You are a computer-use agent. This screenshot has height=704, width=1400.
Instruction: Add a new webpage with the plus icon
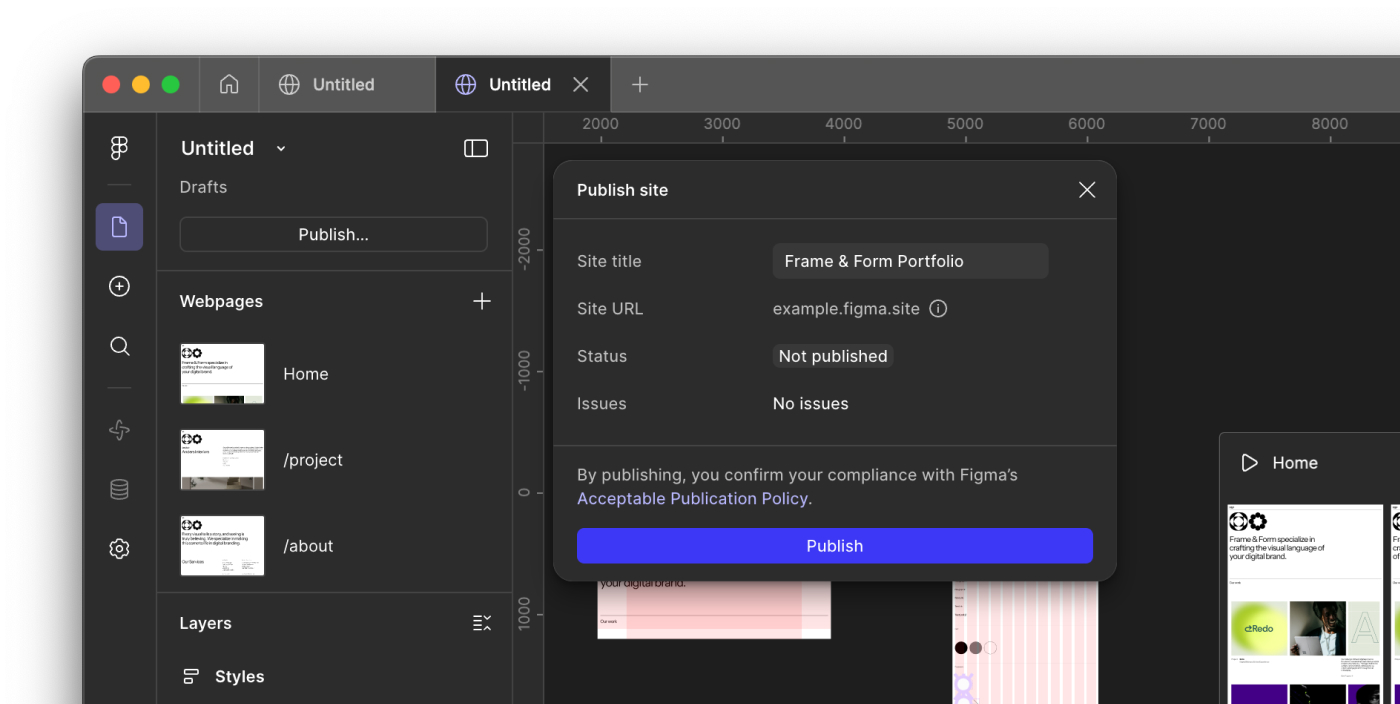[482, 301]
